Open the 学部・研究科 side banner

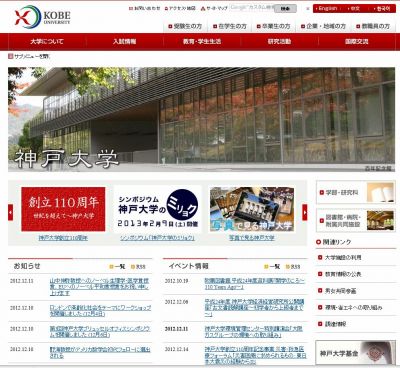click(x=355, y=192)
